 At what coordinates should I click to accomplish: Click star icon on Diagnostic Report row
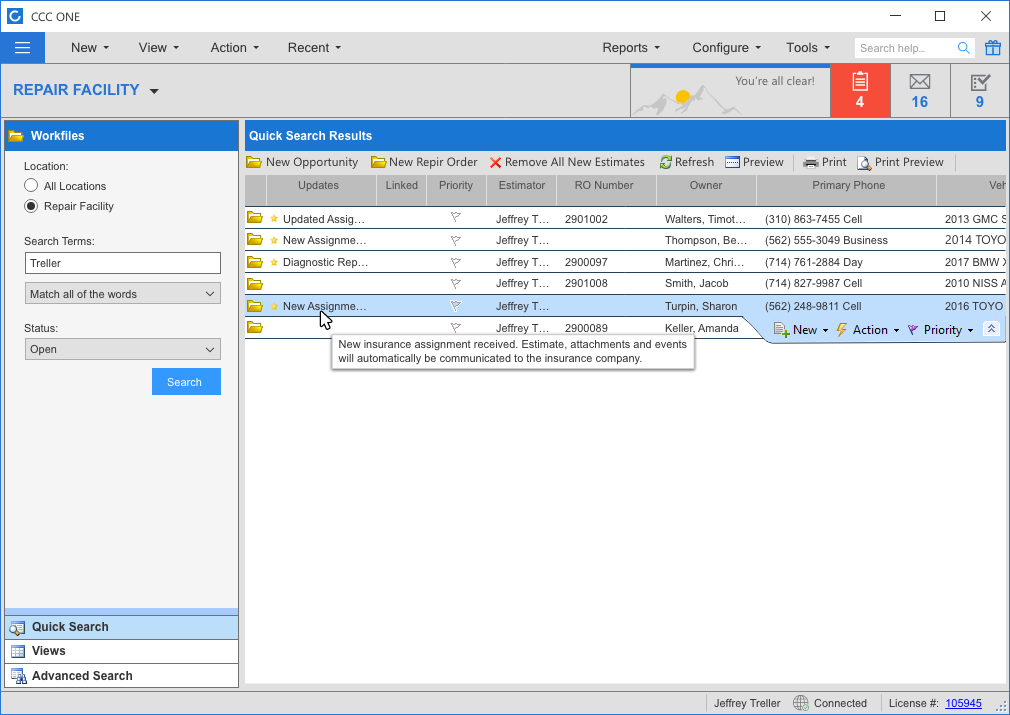pos(274,262)
